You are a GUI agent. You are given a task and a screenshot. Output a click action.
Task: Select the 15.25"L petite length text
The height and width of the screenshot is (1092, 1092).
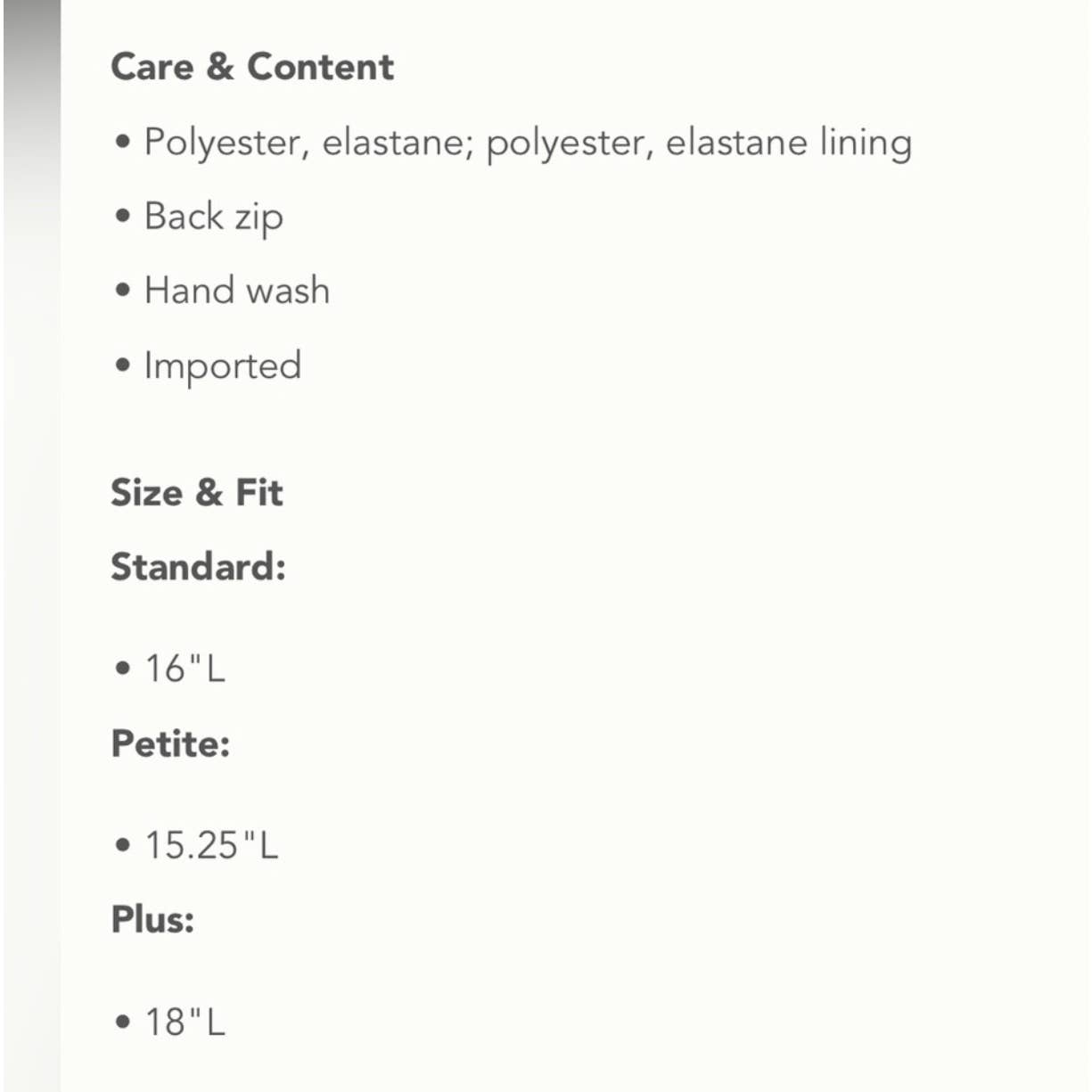[x=212, y=845]
